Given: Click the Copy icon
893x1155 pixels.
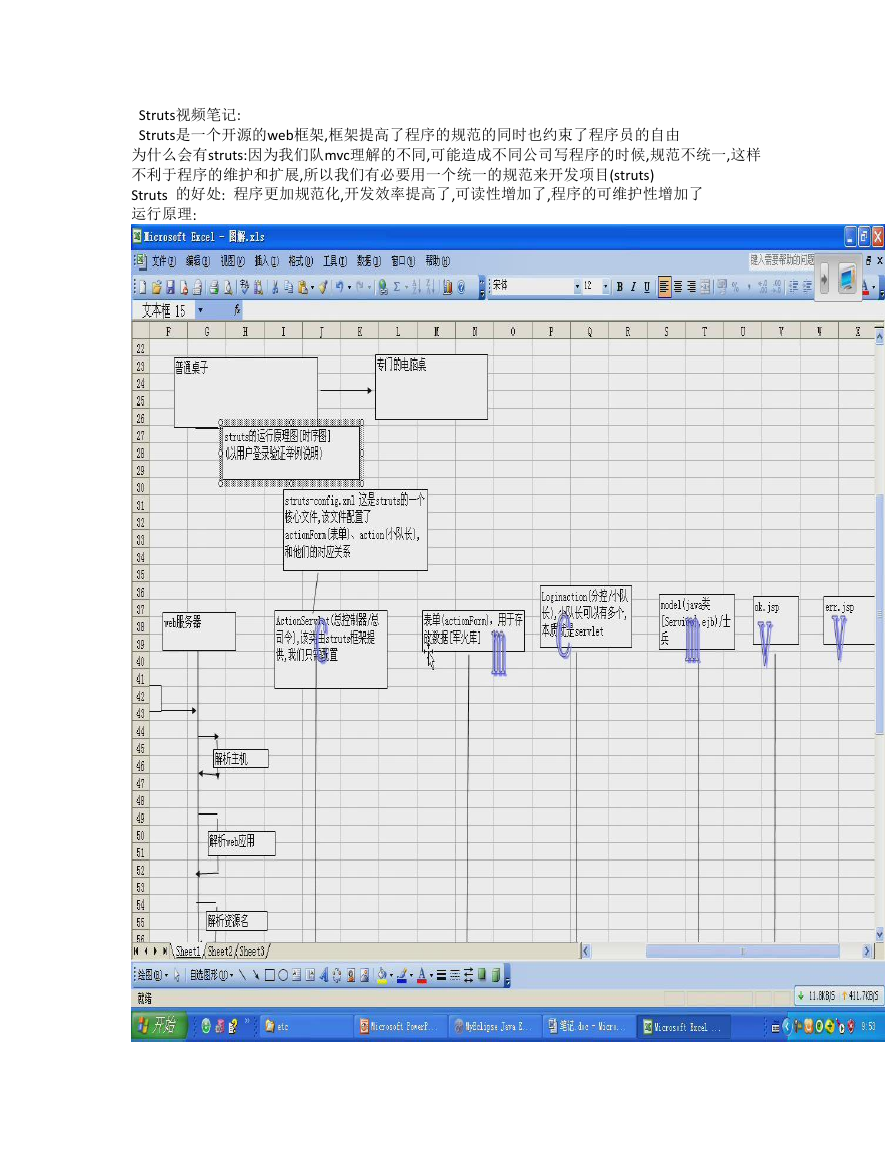Looking at the screenshot, I should (289, 287).
